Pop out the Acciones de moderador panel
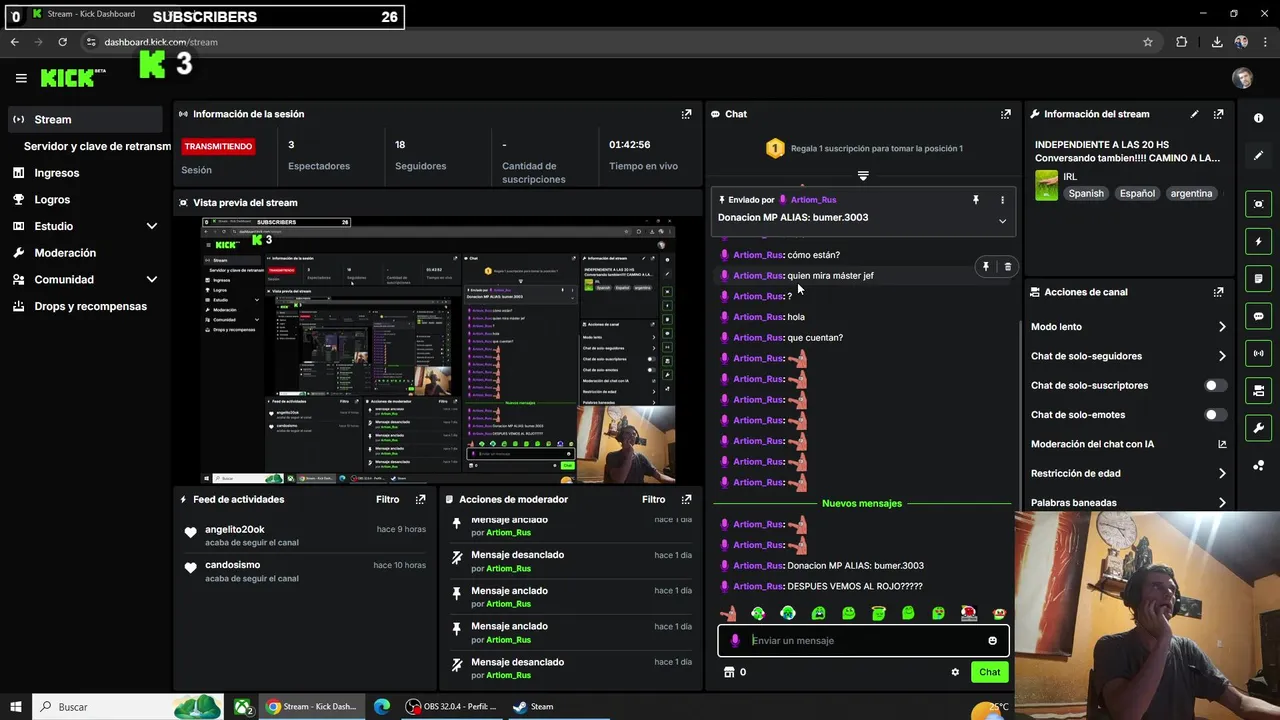 pos(686,499)
